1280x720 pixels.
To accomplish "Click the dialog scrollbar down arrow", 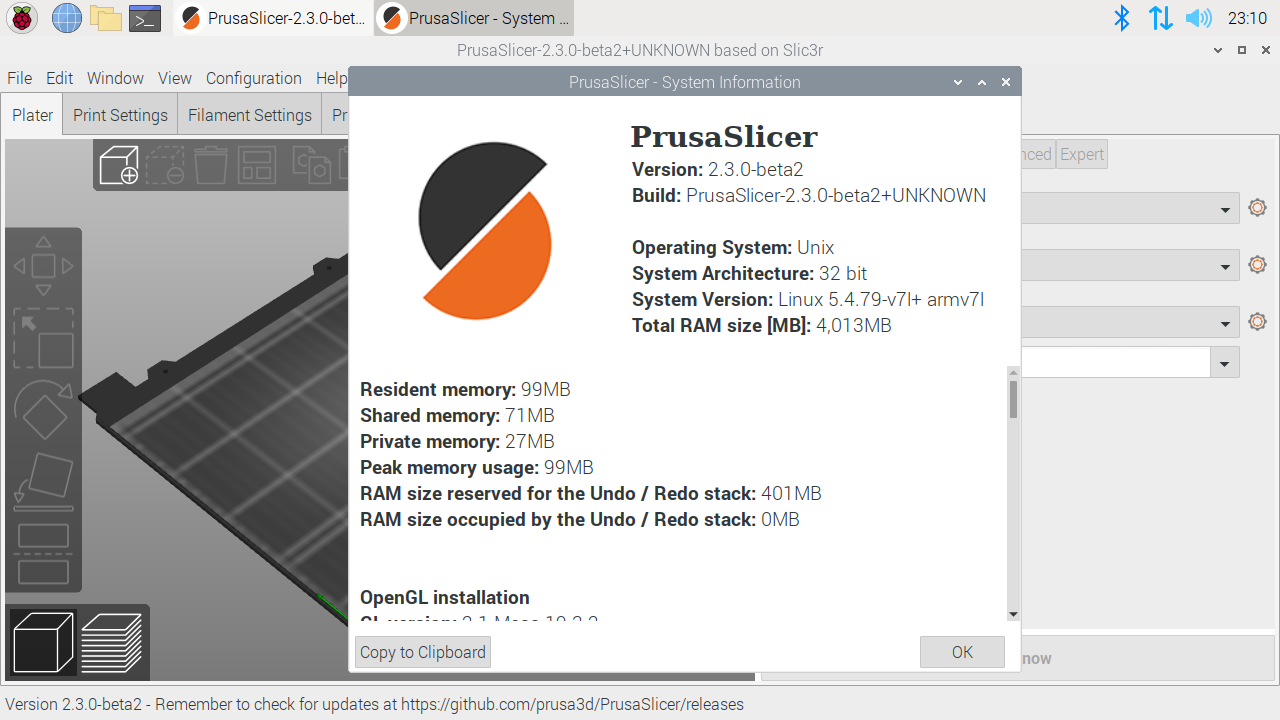I will point(1013,614).
